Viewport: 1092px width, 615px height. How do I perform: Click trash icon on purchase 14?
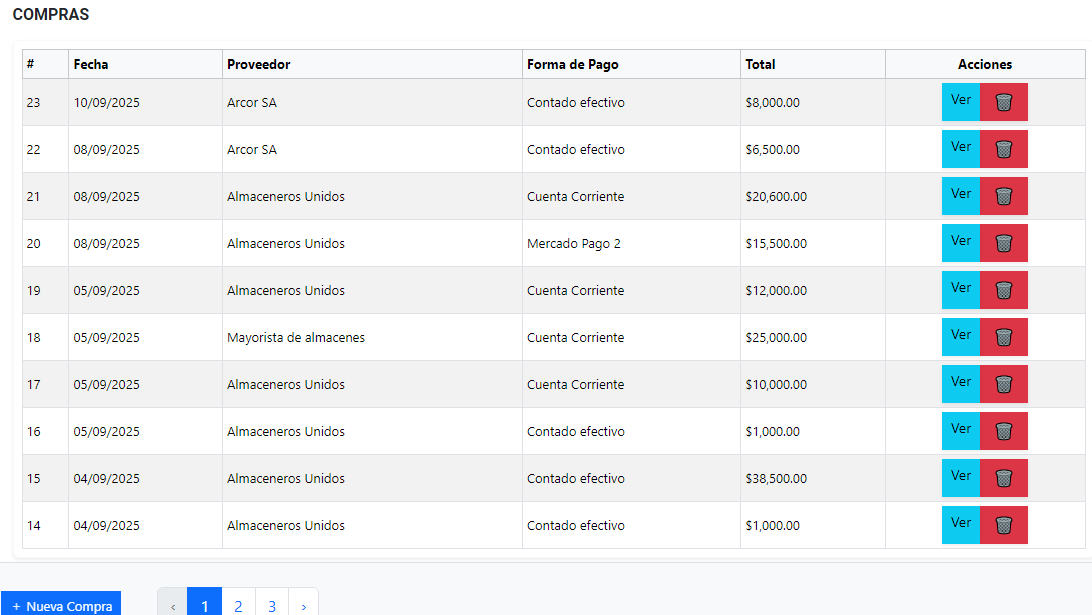click(1004, 525)
